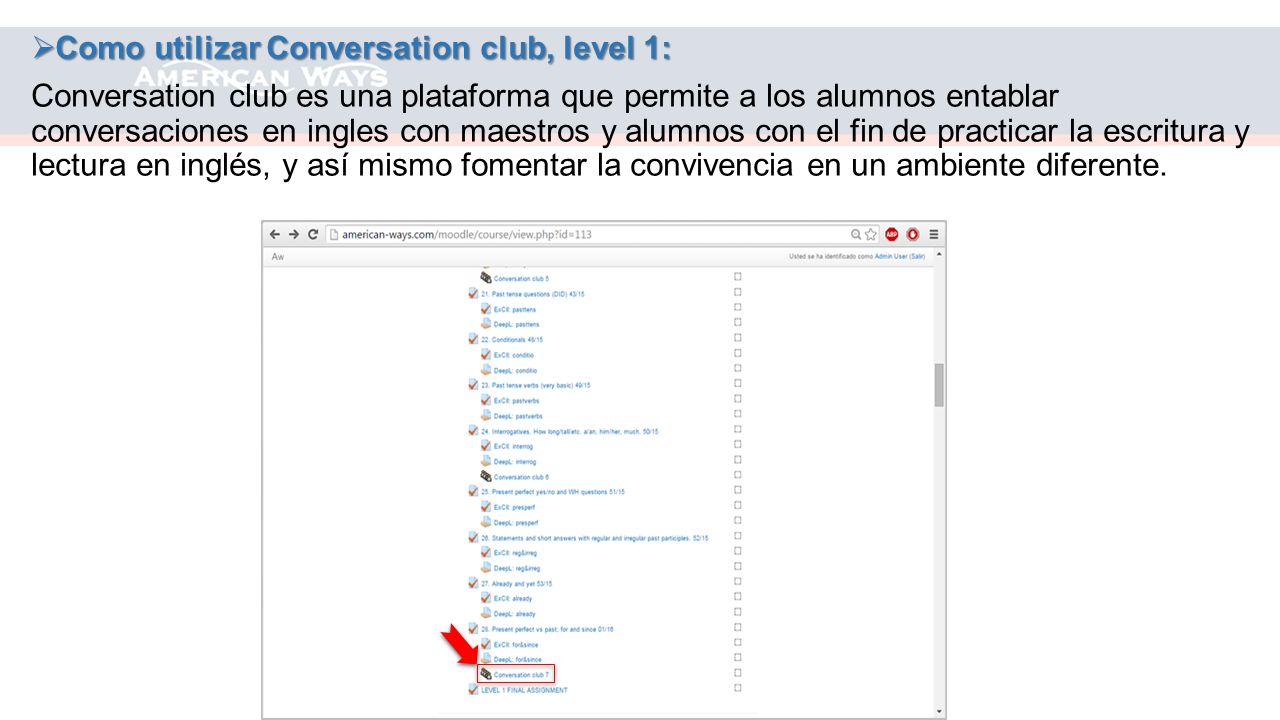
Task: Open the ExCll: for&since link
Action: (x=517, y=644)
